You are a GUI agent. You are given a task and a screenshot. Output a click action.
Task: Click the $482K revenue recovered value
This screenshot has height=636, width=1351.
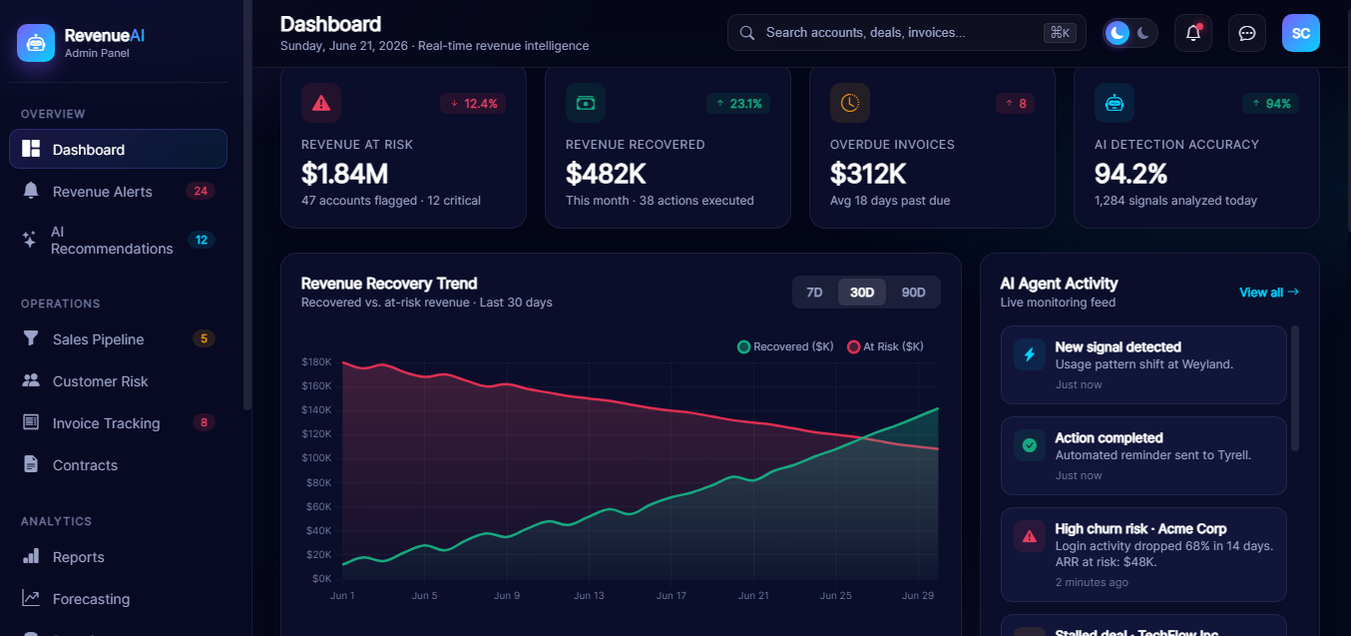click(606, 174)
